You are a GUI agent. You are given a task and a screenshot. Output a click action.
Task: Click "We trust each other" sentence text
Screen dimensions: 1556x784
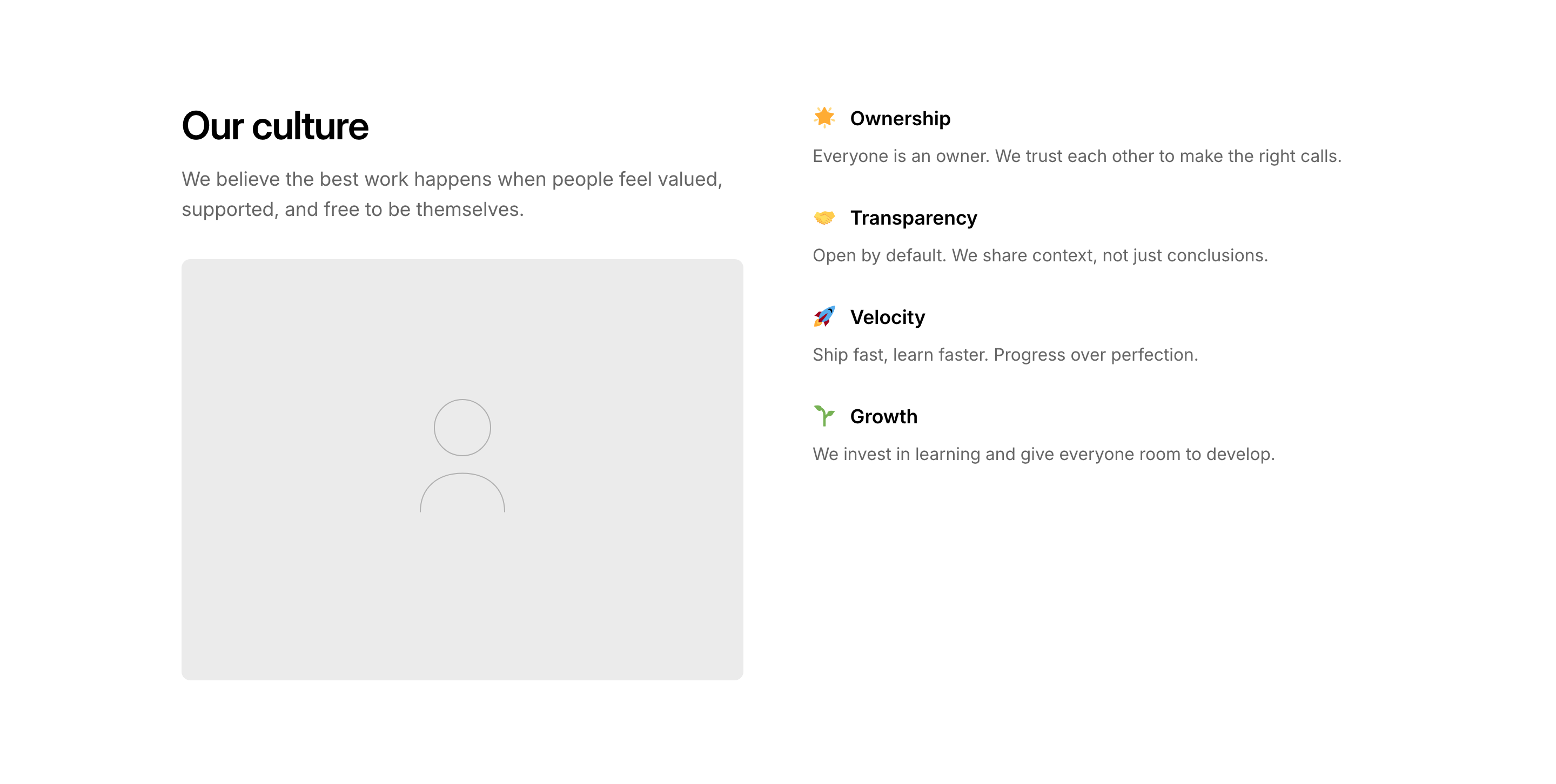pyautogui.click(x=1168, y=157)
